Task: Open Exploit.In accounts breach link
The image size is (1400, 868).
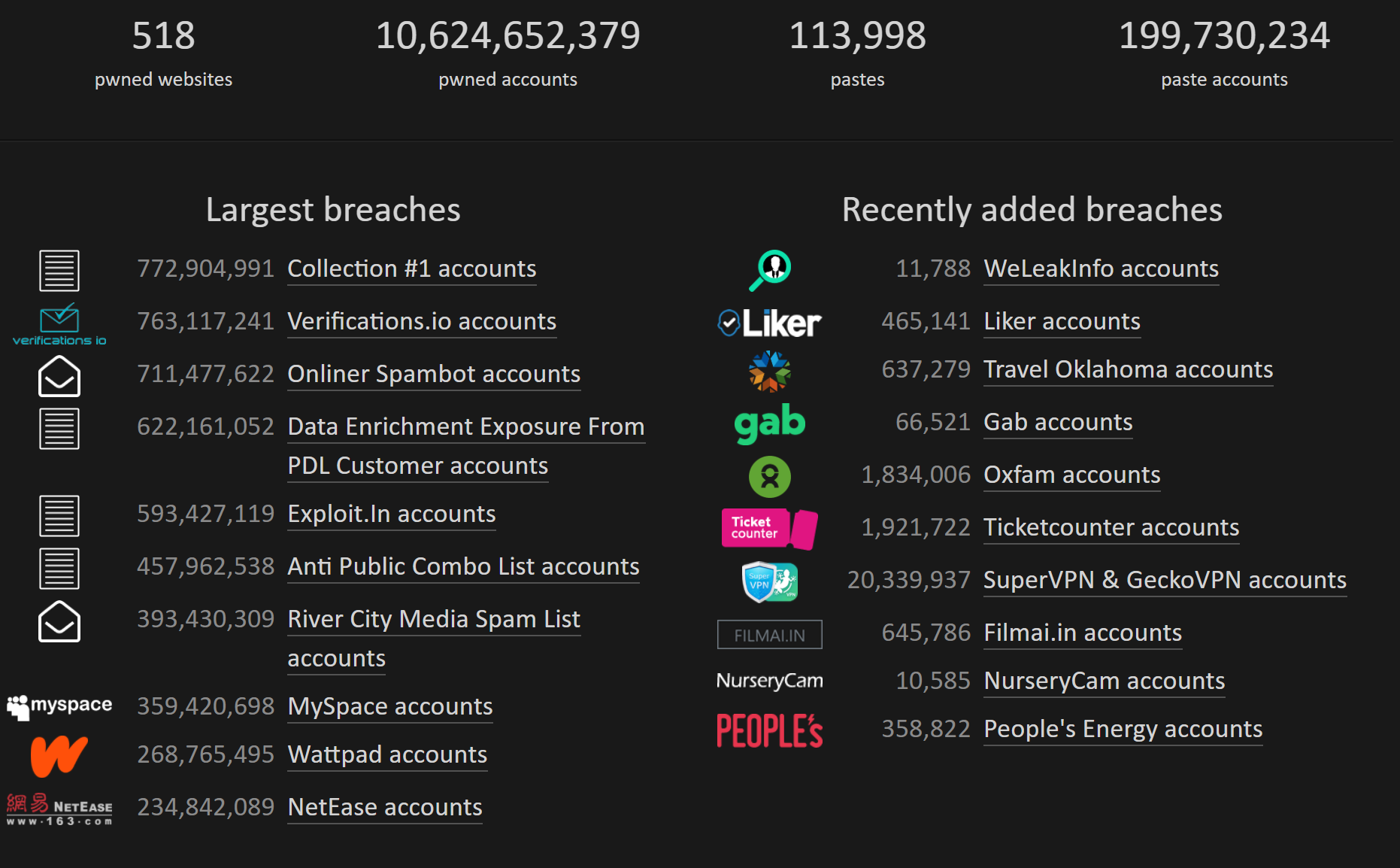Action: tap(392, 514)
